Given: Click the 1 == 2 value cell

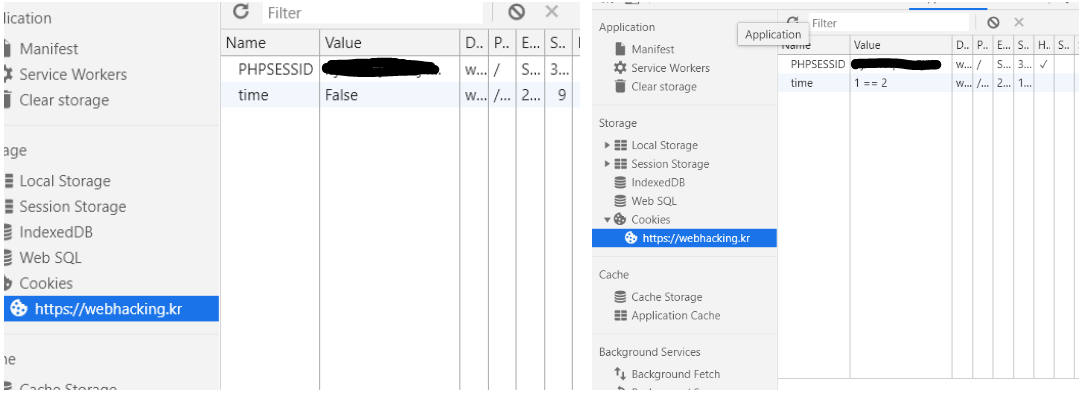Looking at the screenshot, I should pyautogui.click(x=871, y=83).
